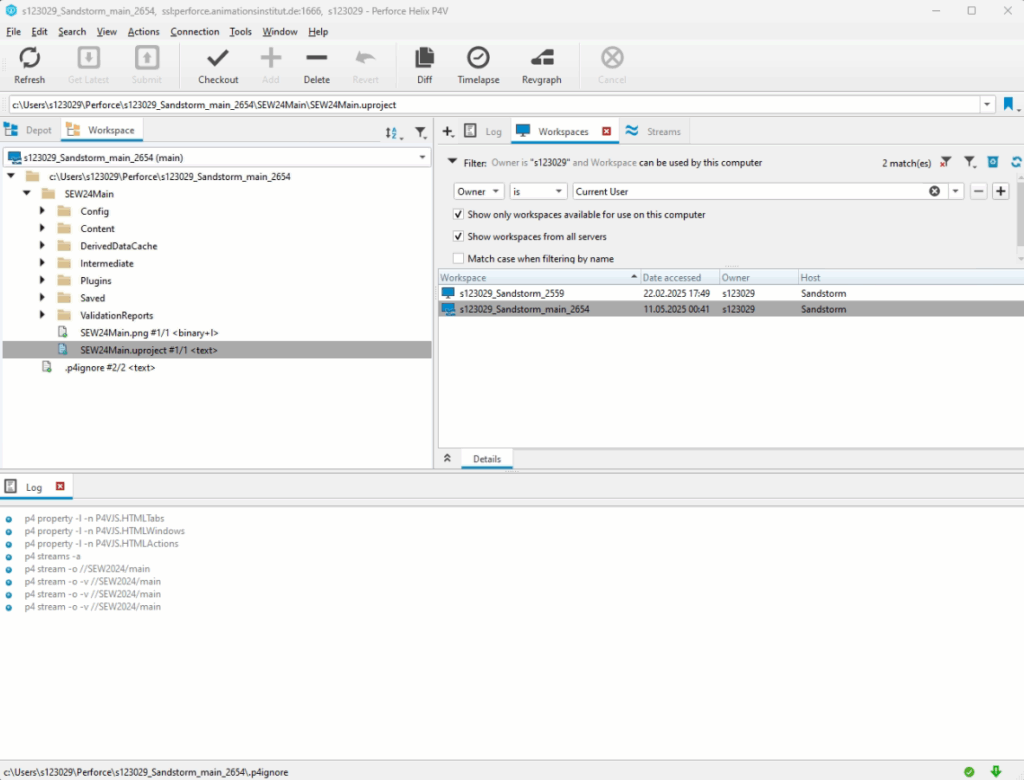Expand the Details pane chevron
This screenshot has width=1024, height=780.
(447, 458)
